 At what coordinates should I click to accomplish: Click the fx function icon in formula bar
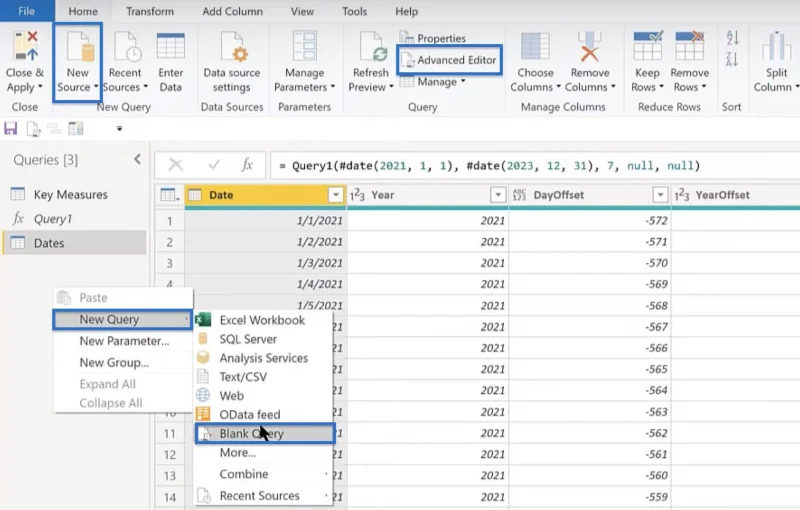click(x=247, y=165)
